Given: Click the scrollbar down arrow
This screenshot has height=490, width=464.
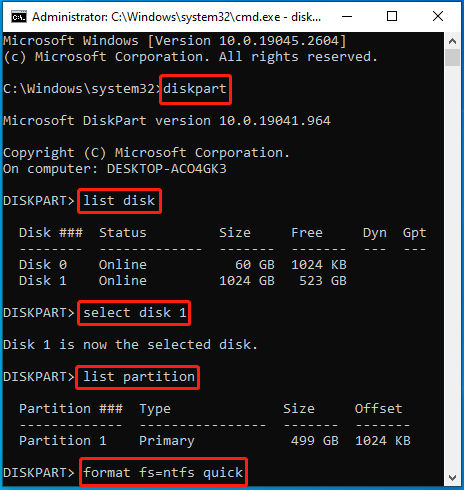Looking at the screenshot, I should [x=452, y=478].
